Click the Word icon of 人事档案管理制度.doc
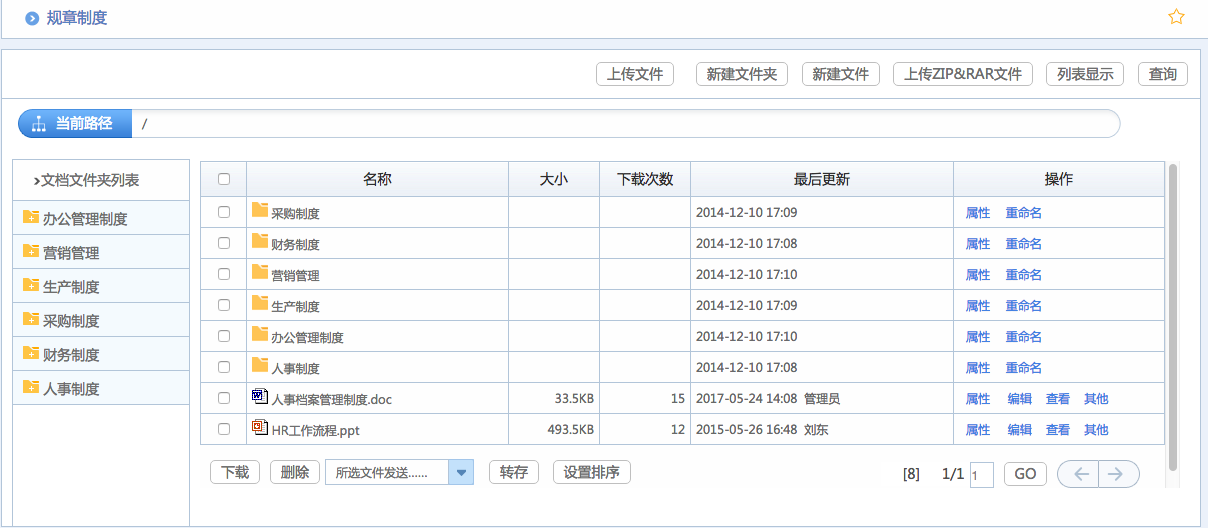The width and height of the screenshot is (1208, 528). (260, 397)
